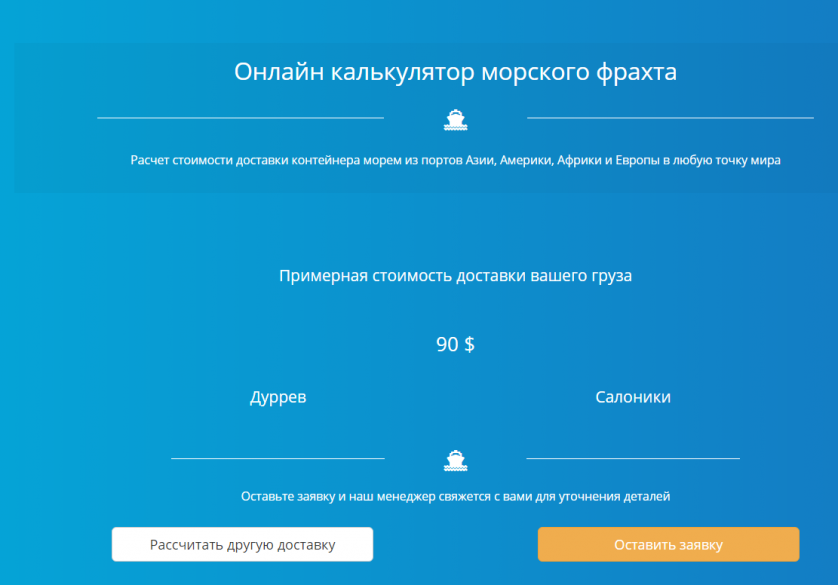
Task: Click the heading 'Онлайн калькулятор морского фрахта'
Action: click(455, 72)
